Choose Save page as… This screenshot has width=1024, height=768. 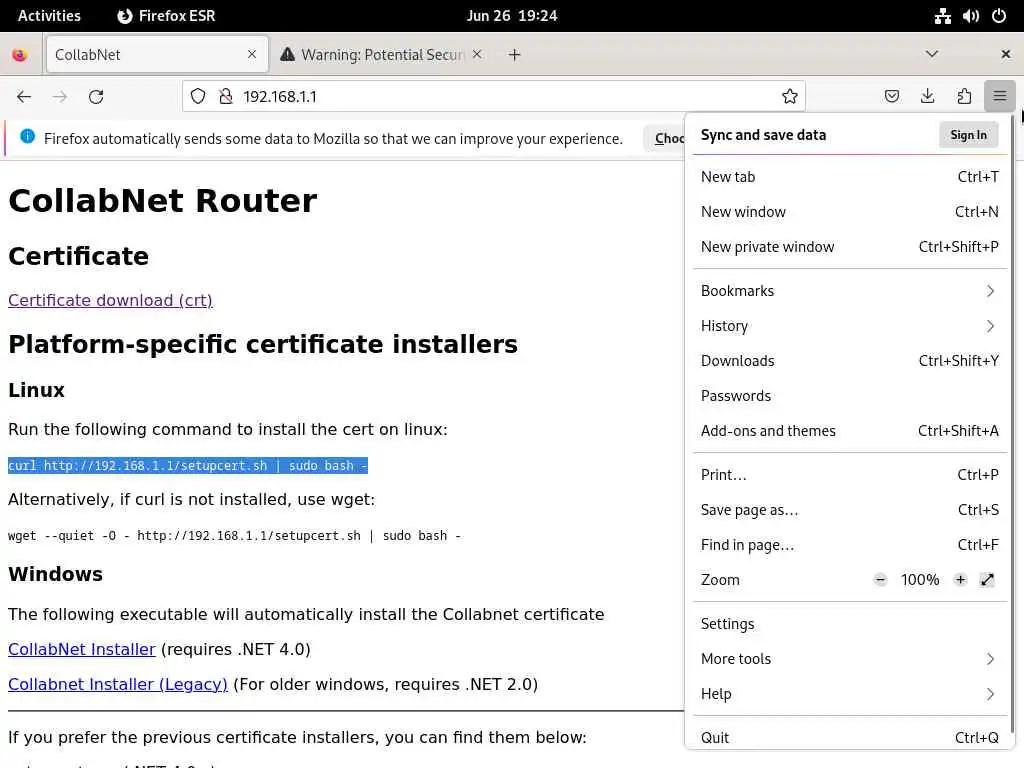pyautogui.click(x=849, y=510)
